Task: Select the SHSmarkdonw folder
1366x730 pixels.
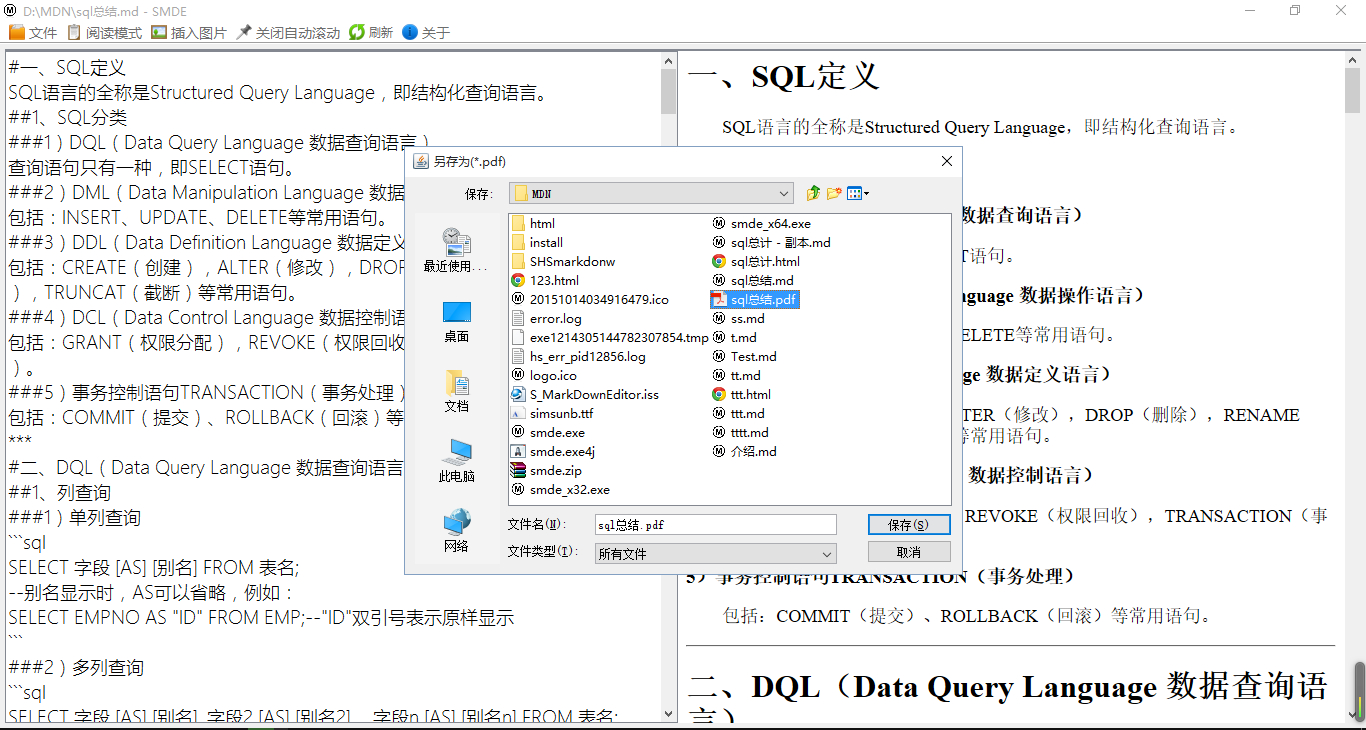Action: pos(563,261)
